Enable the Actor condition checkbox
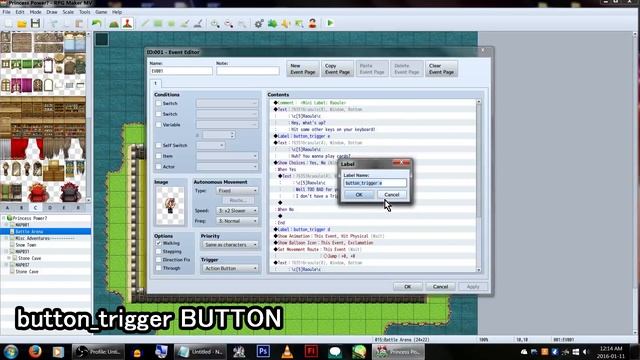This screenshot has width=640, height=360. pyautogui.click(x=158, y=167)
